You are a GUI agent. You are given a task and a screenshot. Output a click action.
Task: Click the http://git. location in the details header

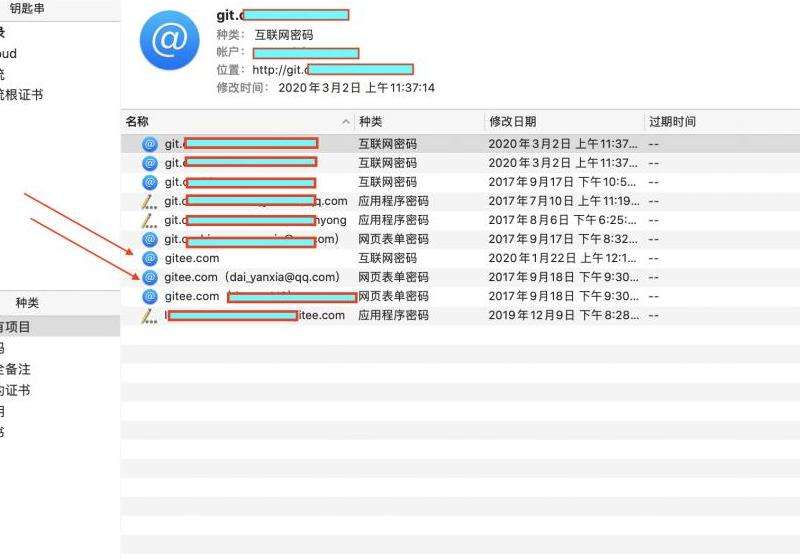click(332, 69)
